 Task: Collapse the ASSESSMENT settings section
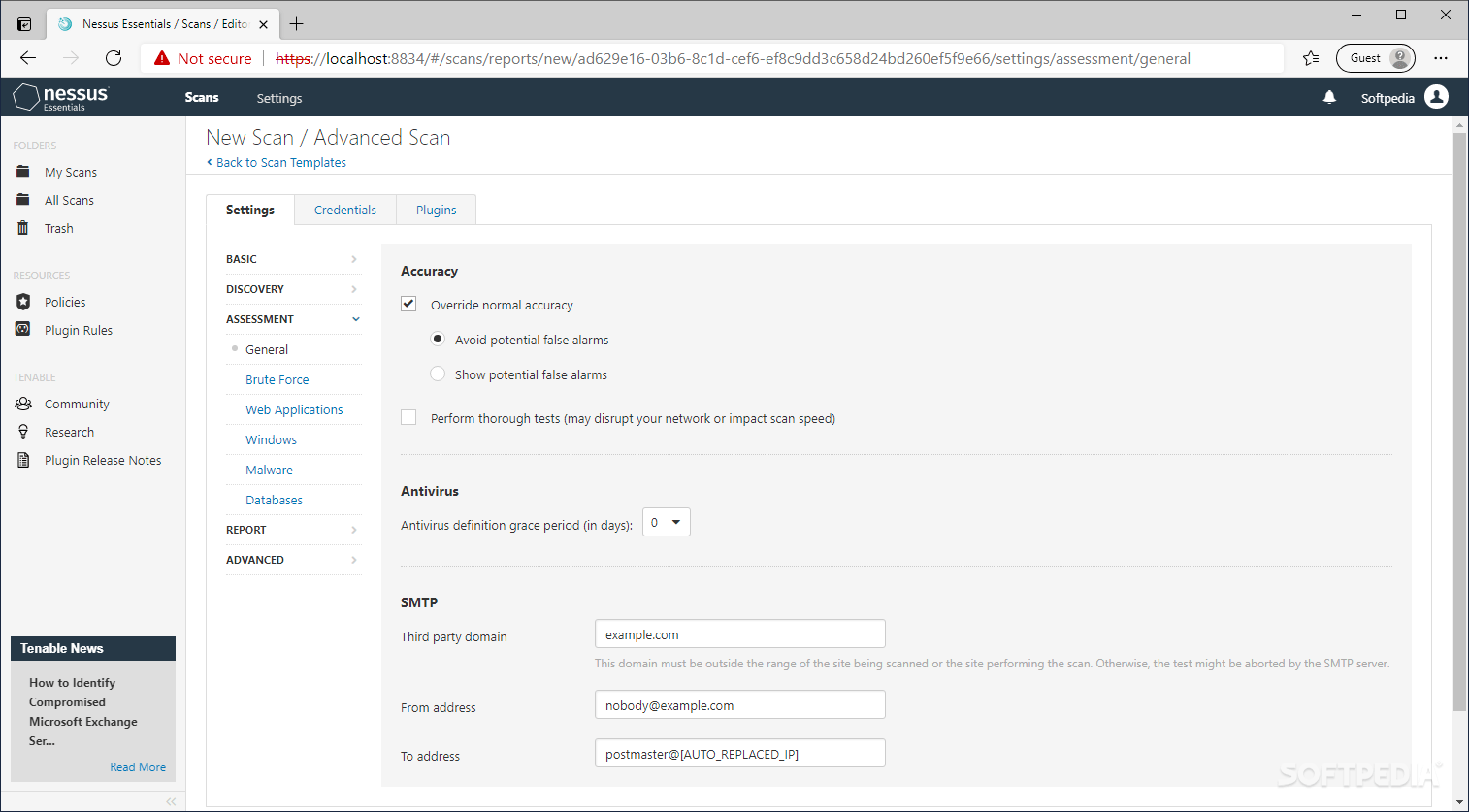click(293, 318)
